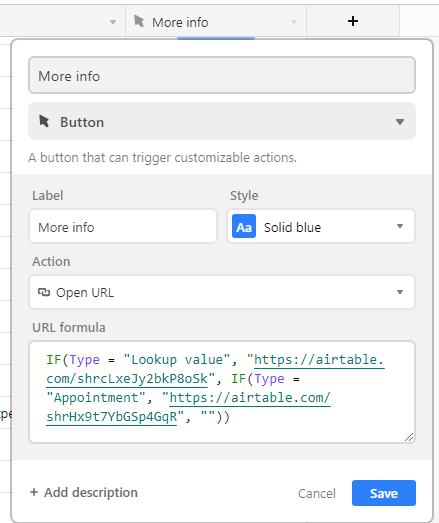Screen dimensions: 439x523
Task: Click inside the URL formula editor
Action: (222, 392)
